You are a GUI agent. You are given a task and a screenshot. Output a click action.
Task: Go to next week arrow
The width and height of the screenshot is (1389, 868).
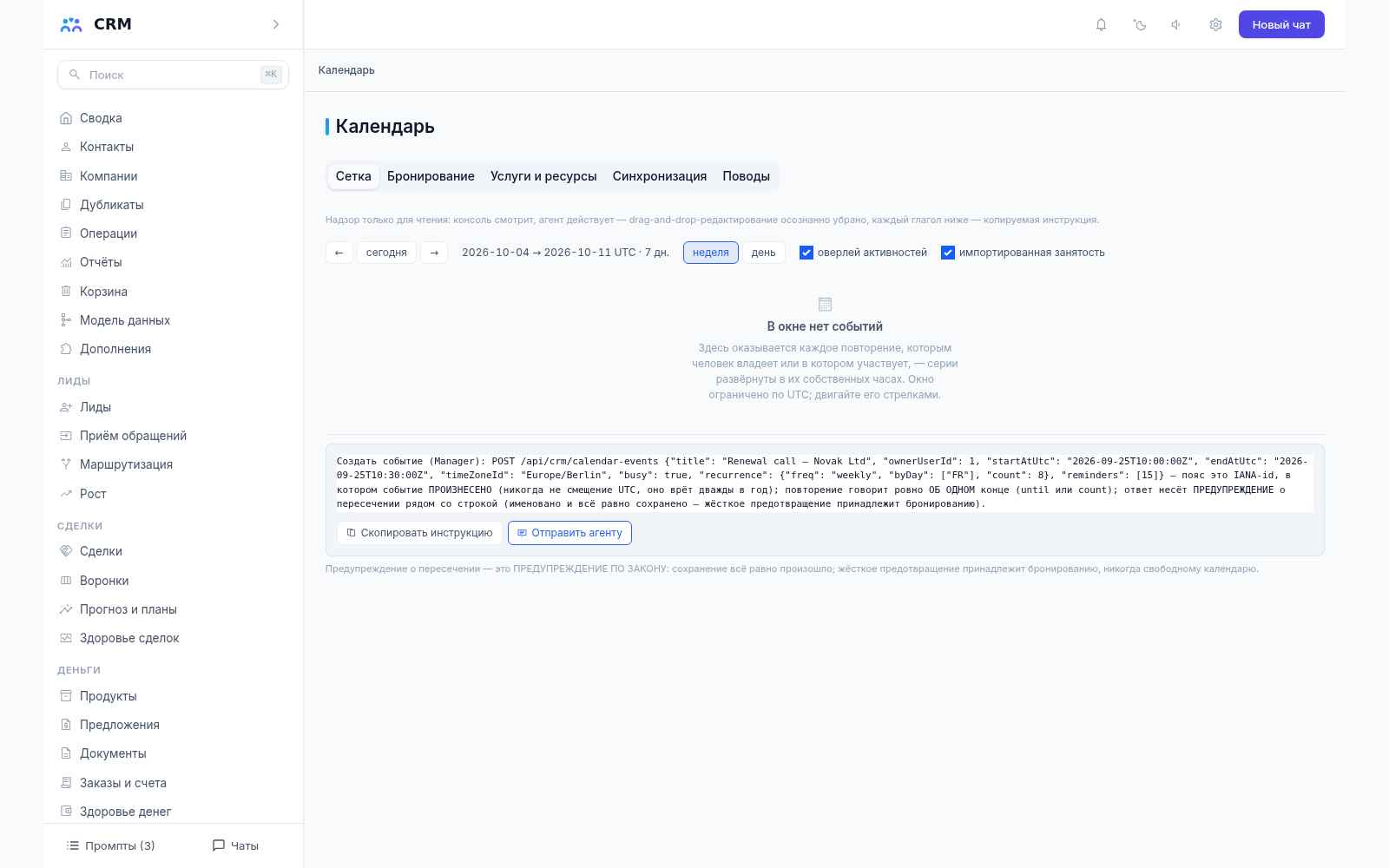point(434,253)
